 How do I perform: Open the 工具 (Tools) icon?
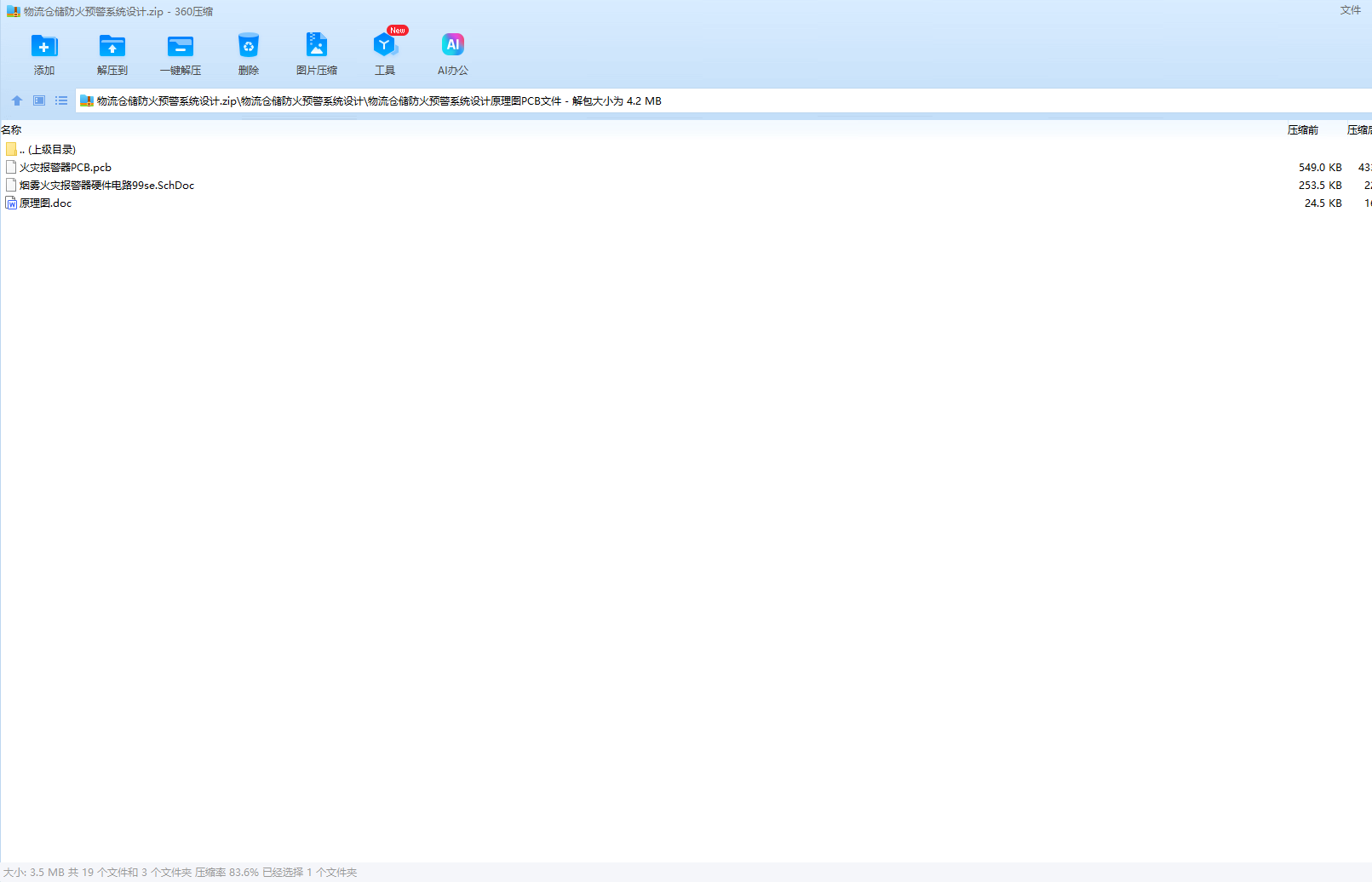pos(384,47)
